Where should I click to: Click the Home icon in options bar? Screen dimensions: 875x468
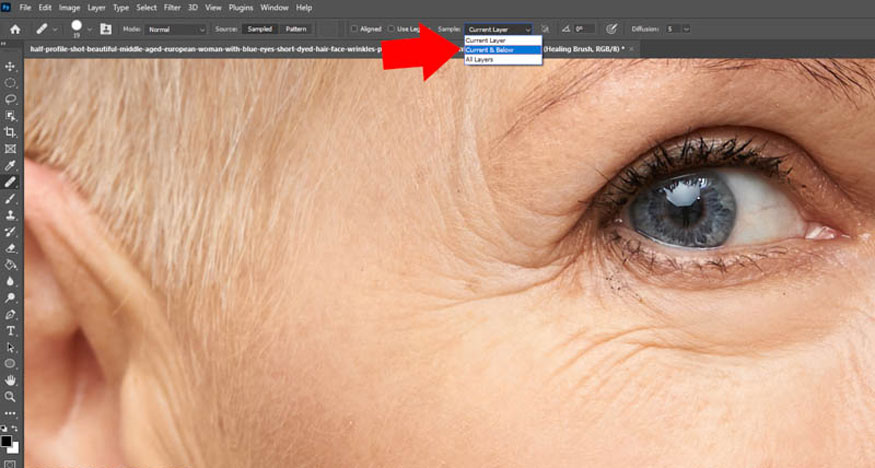pos(15,29)
